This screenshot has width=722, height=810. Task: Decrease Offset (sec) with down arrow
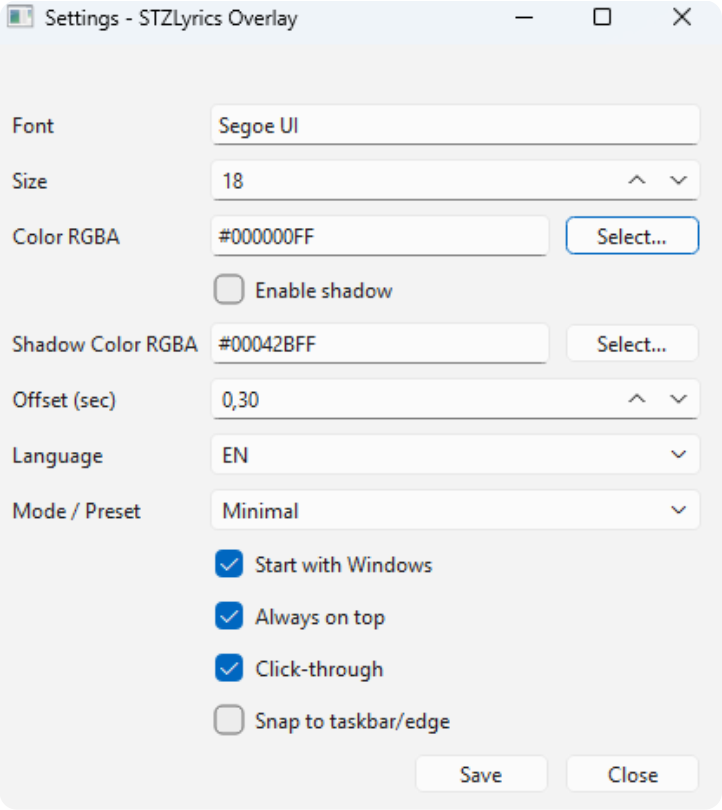[678, 399]
